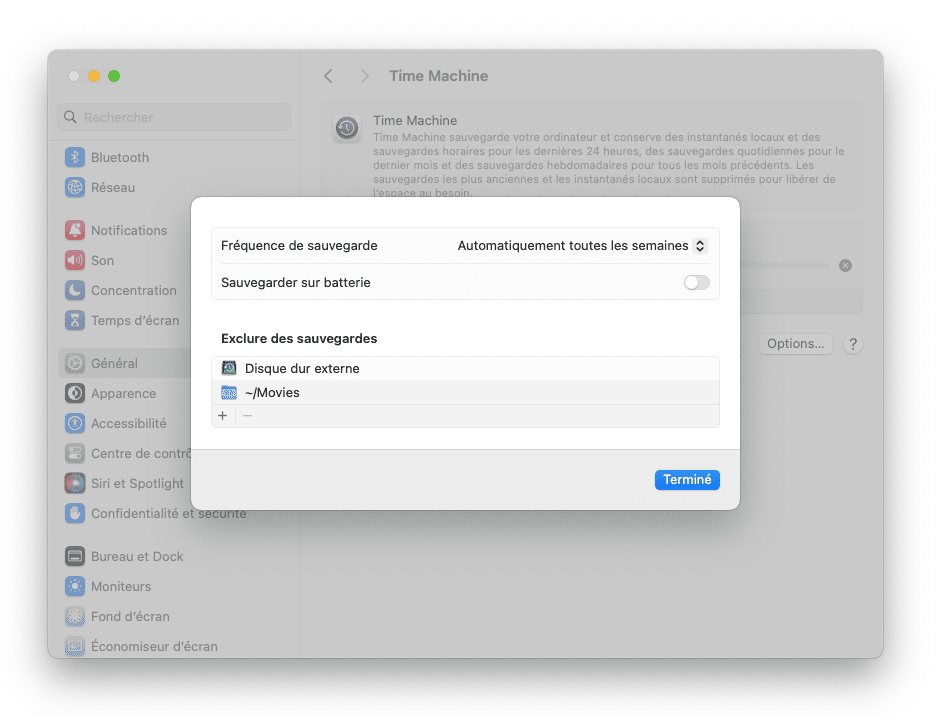The height and width of the screenshot is (716, 942).
Task: Add an exclusion with the plus button
Action: coord(223,416)
